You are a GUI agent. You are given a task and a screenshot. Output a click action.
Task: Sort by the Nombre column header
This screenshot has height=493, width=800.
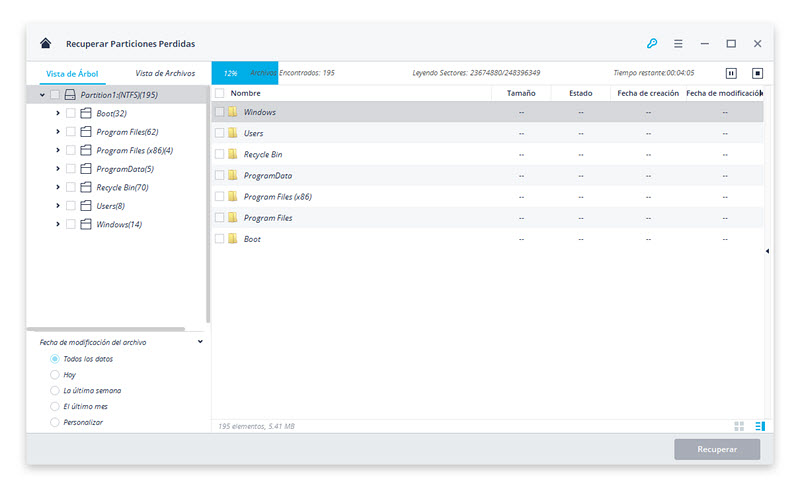(245, 93)
